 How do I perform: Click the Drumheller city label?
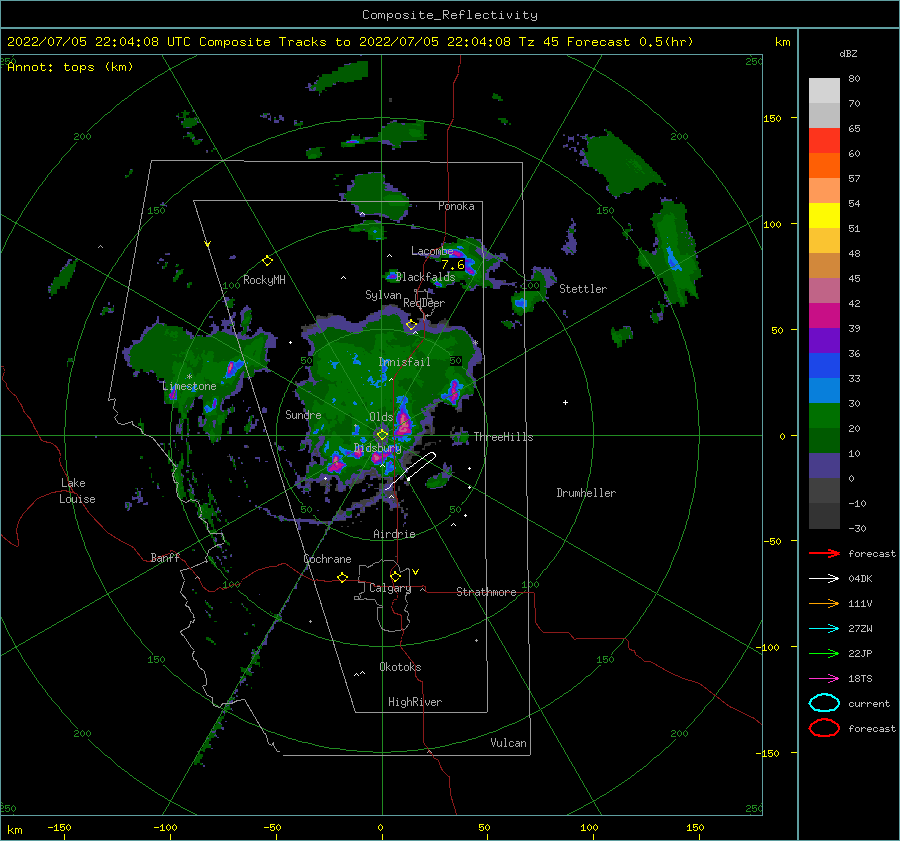(x=586, y=493)
